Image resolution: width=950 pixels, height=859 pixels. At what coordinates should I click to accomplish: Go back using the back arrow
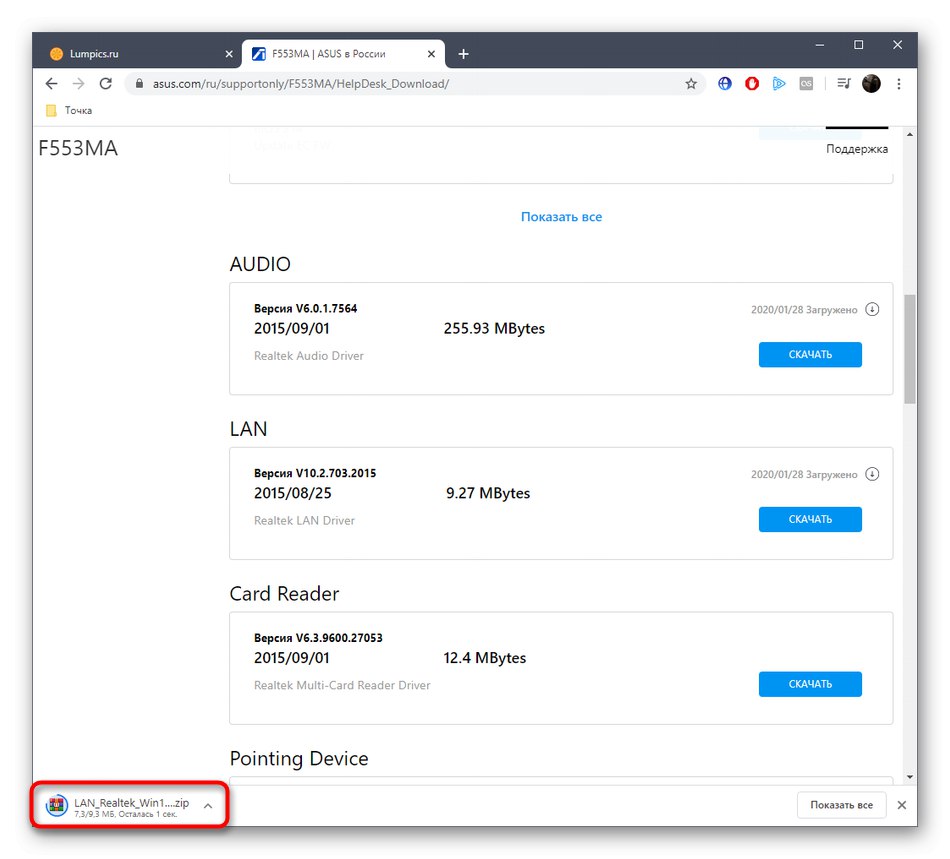pyautogui.click(x=51, y=84)
